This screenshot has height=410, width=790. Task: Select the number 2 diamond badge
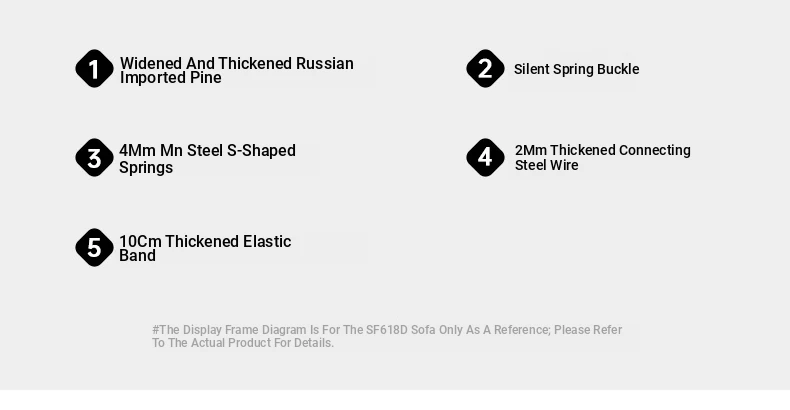(485, 69)
